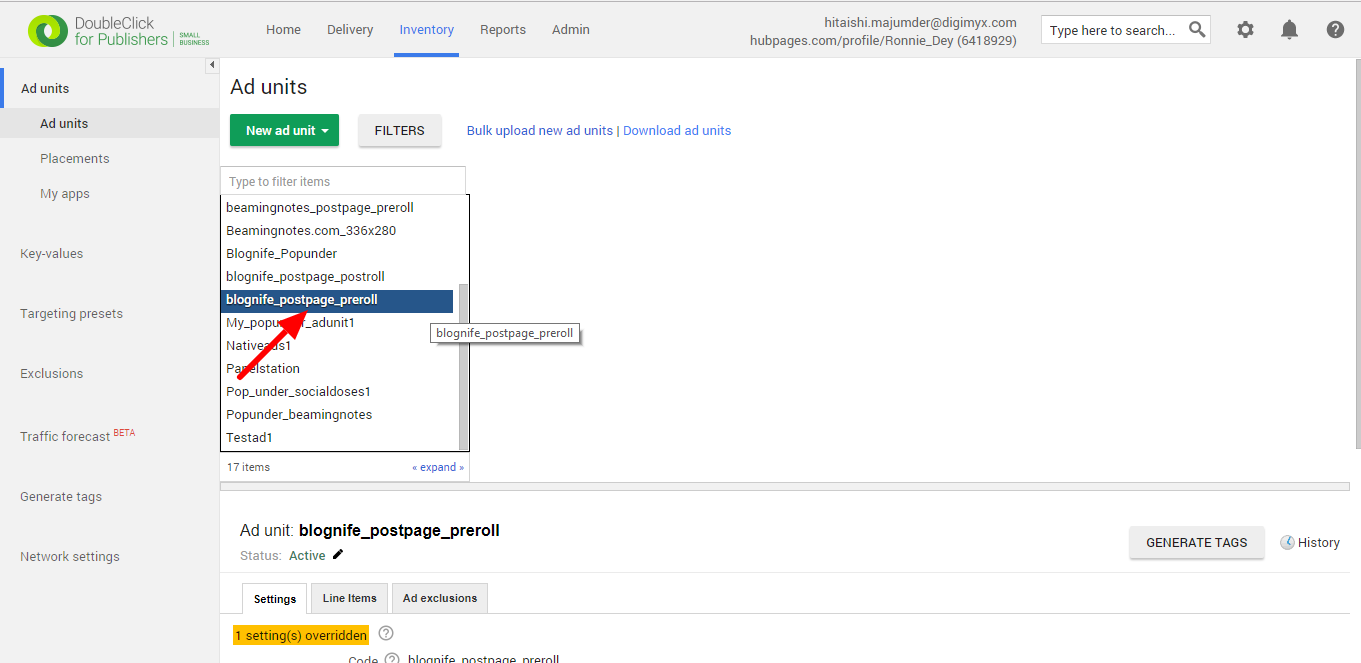Edit the ad unit Status with the pencil
The width and height of the screenshot is (1361, 663).
(337, 554)
